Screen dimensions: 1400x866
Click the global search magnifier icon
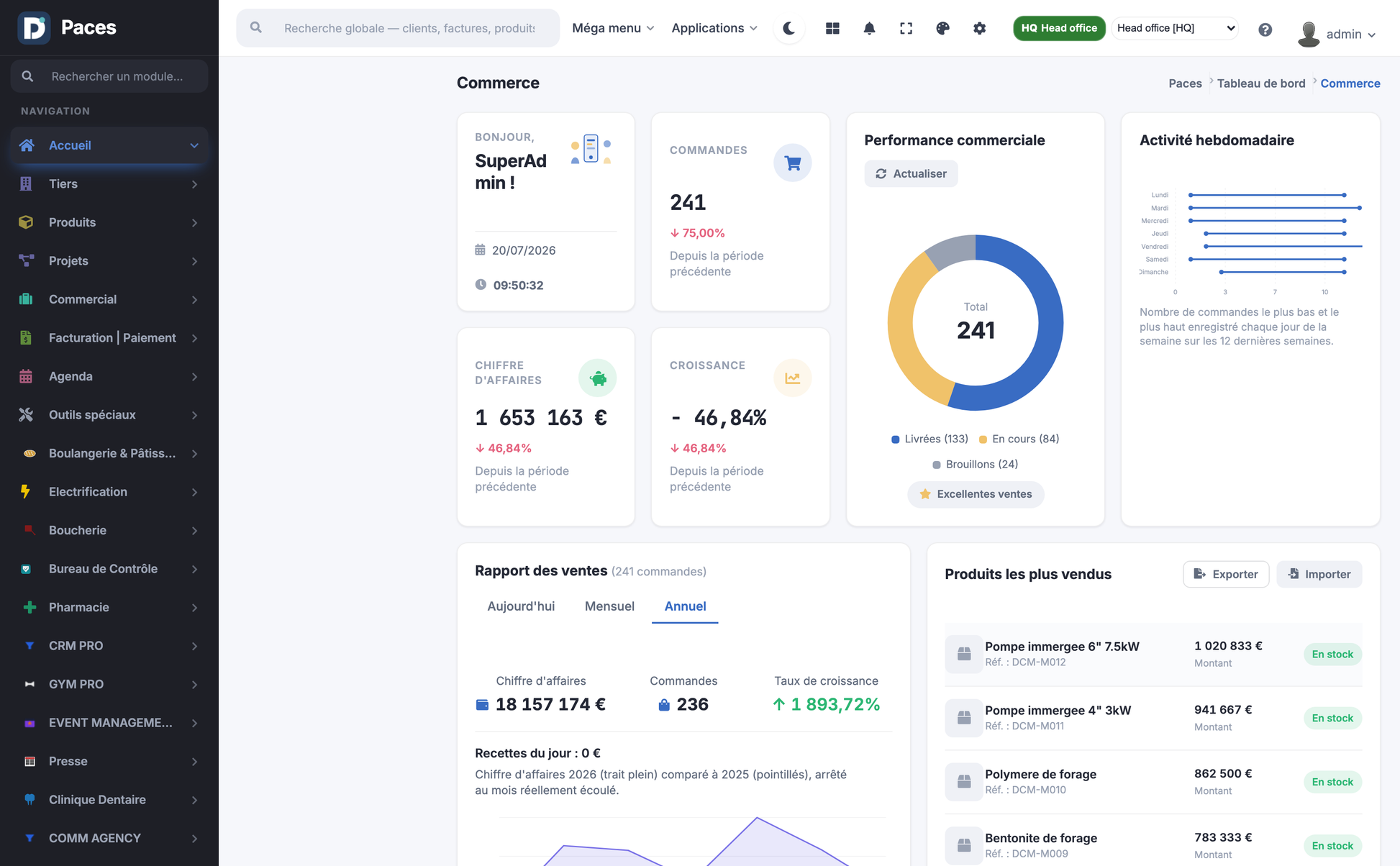pyautogui.click(x=255, y=27)
